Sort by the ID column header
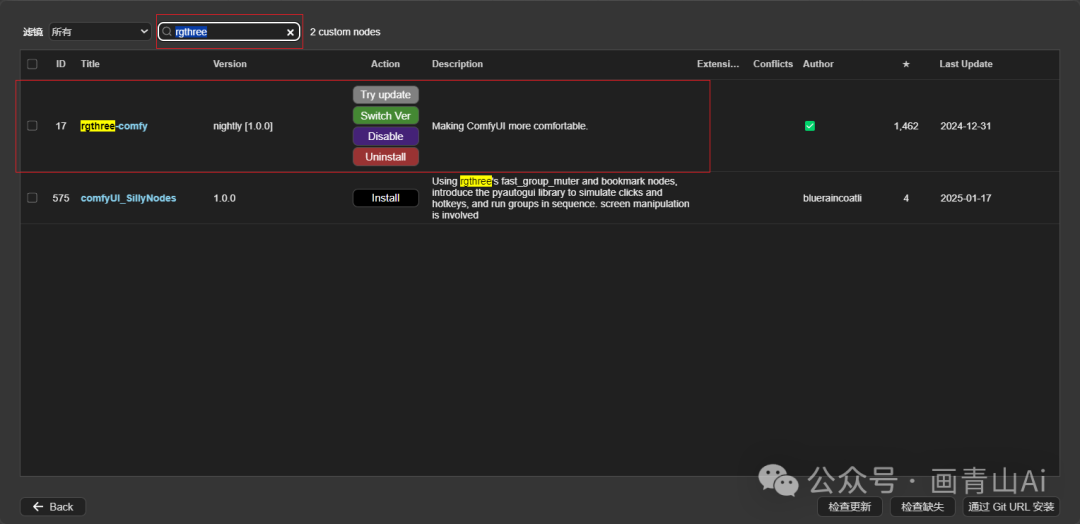1080x524 pixels. [61, 64]
